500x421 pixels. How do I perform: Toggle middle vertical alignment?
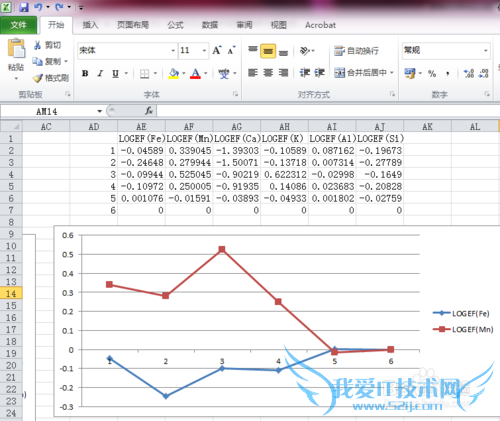268,51
